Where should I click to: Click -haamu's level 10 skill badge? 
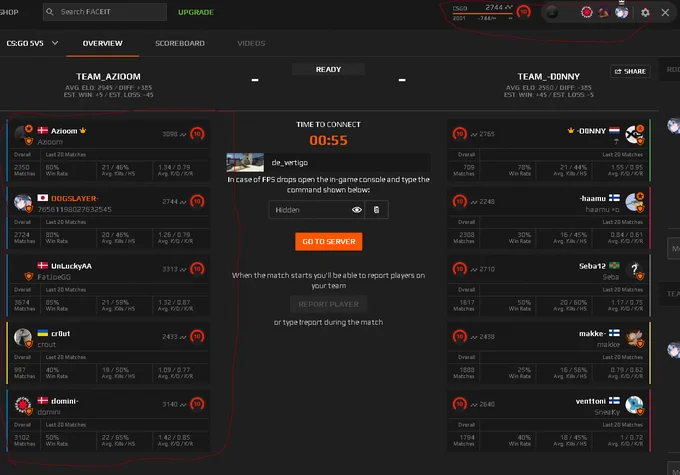tap(460, 201)
